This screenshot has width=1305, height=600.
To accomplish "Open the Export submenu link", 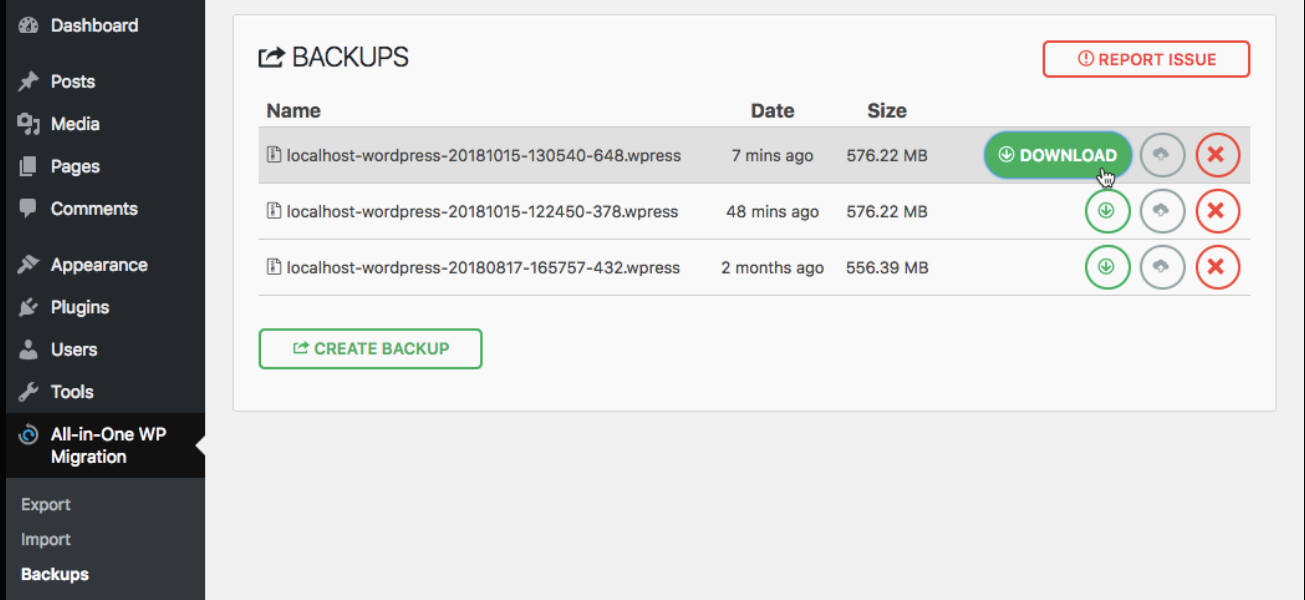I will 46,505.
